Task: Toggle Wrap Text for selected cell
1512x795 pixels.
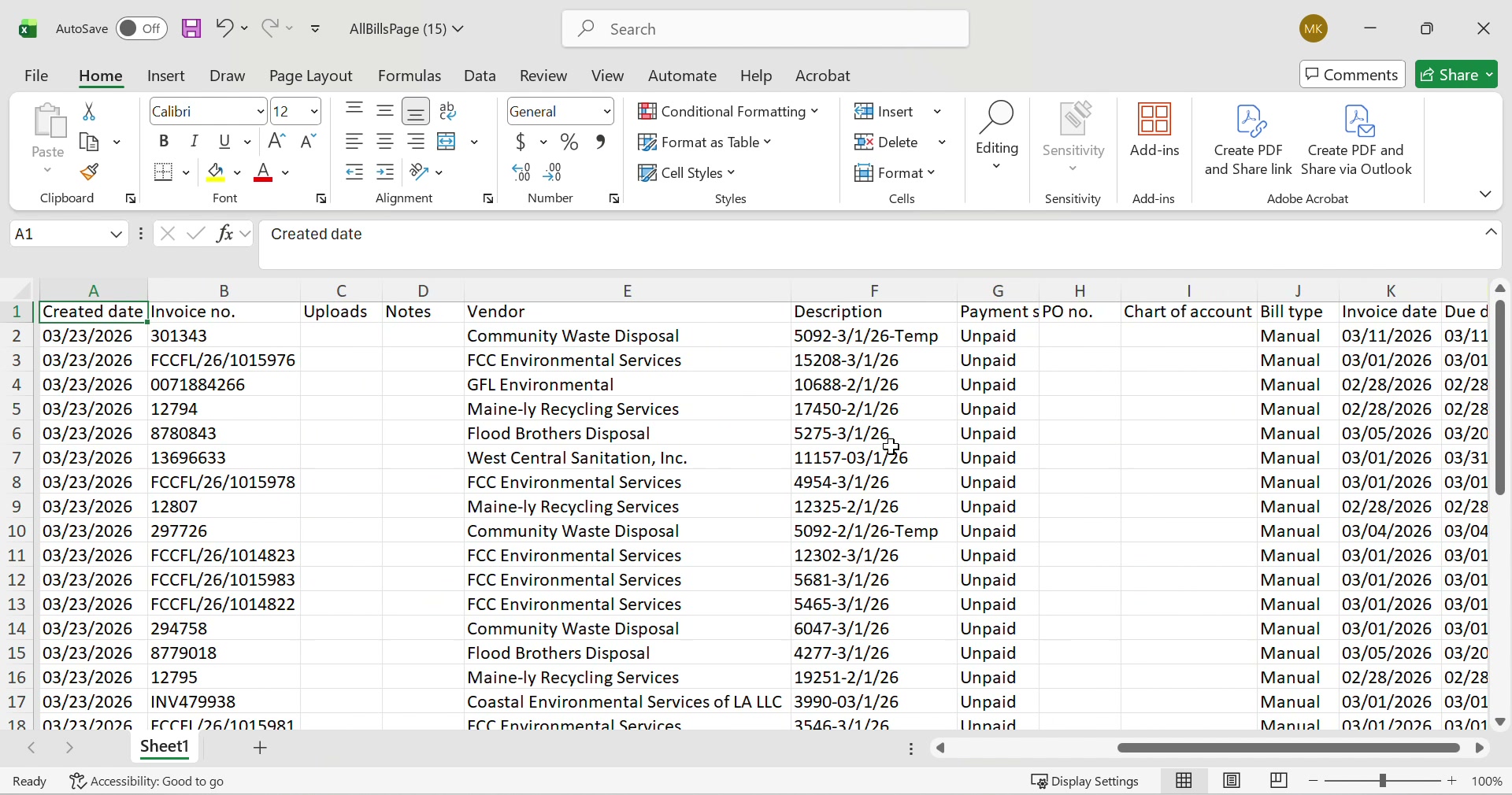Action: [x=447, y=110]
